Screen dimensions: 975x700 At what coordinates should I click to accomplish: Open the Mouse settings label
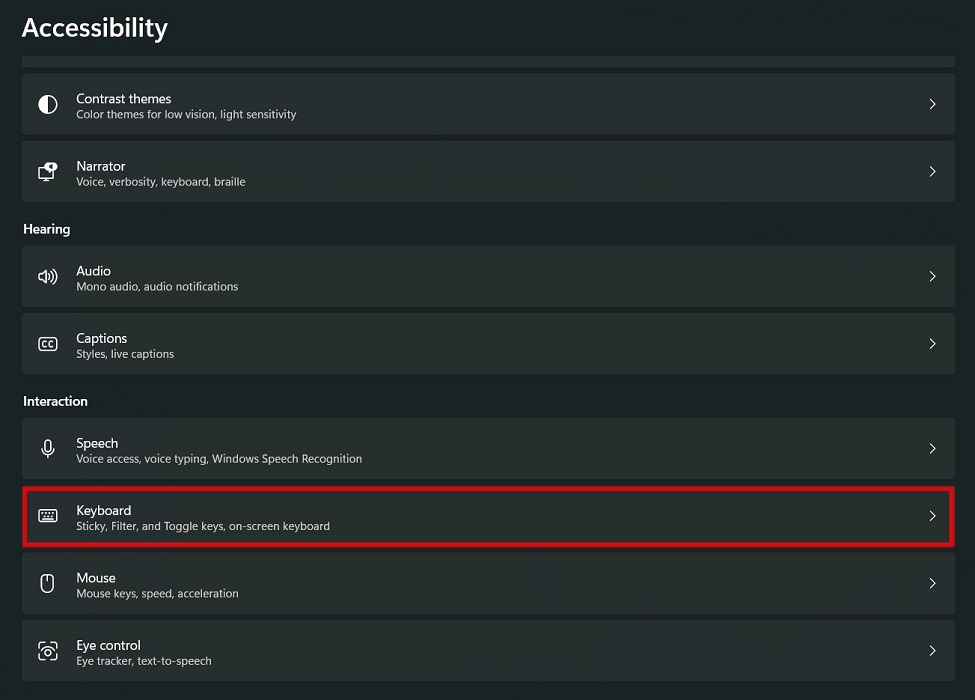click(x=96, y=578)
